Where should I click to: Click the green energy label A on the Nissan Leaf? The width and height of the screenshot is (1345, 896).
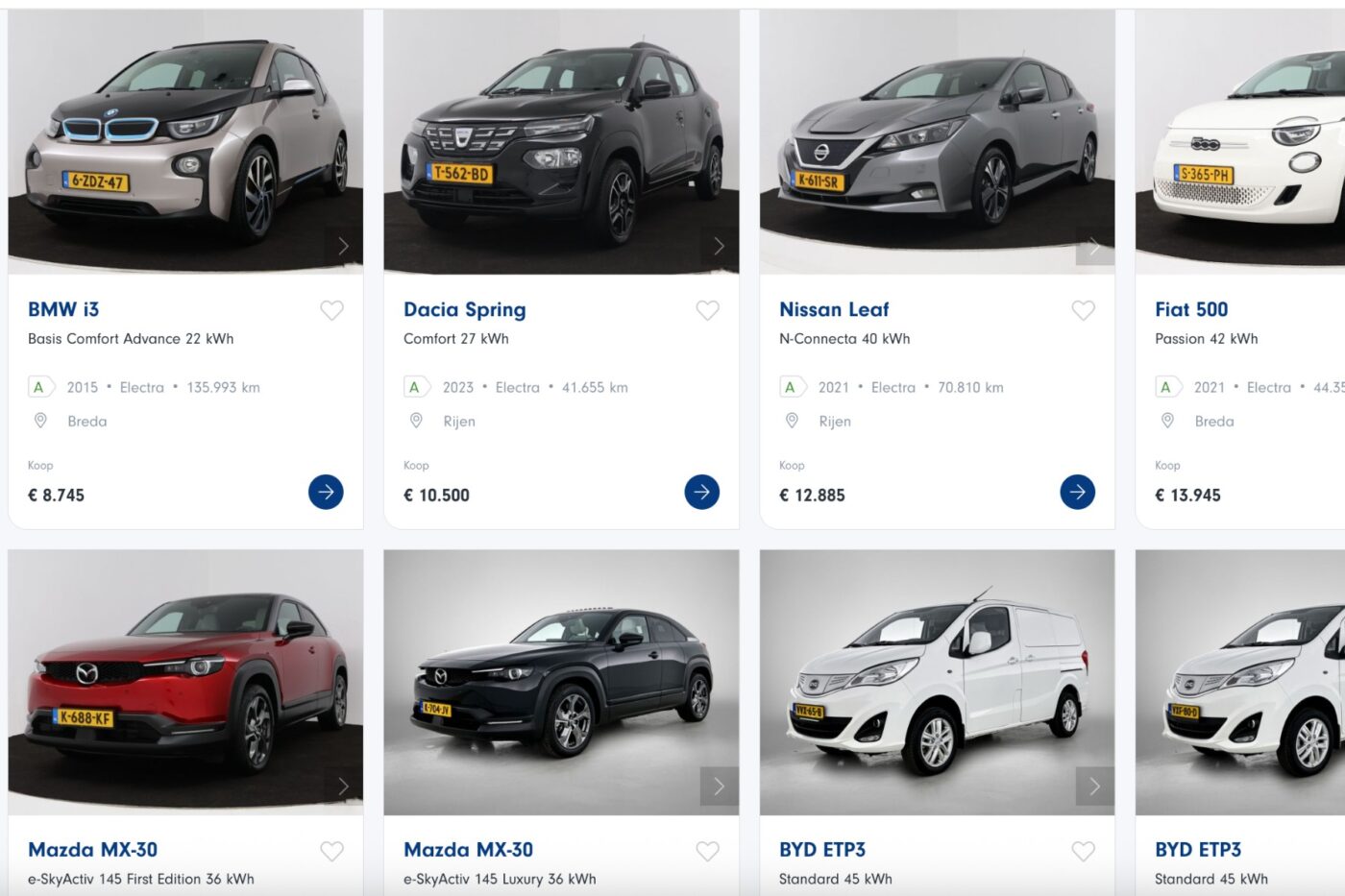[x=791, y=387]
